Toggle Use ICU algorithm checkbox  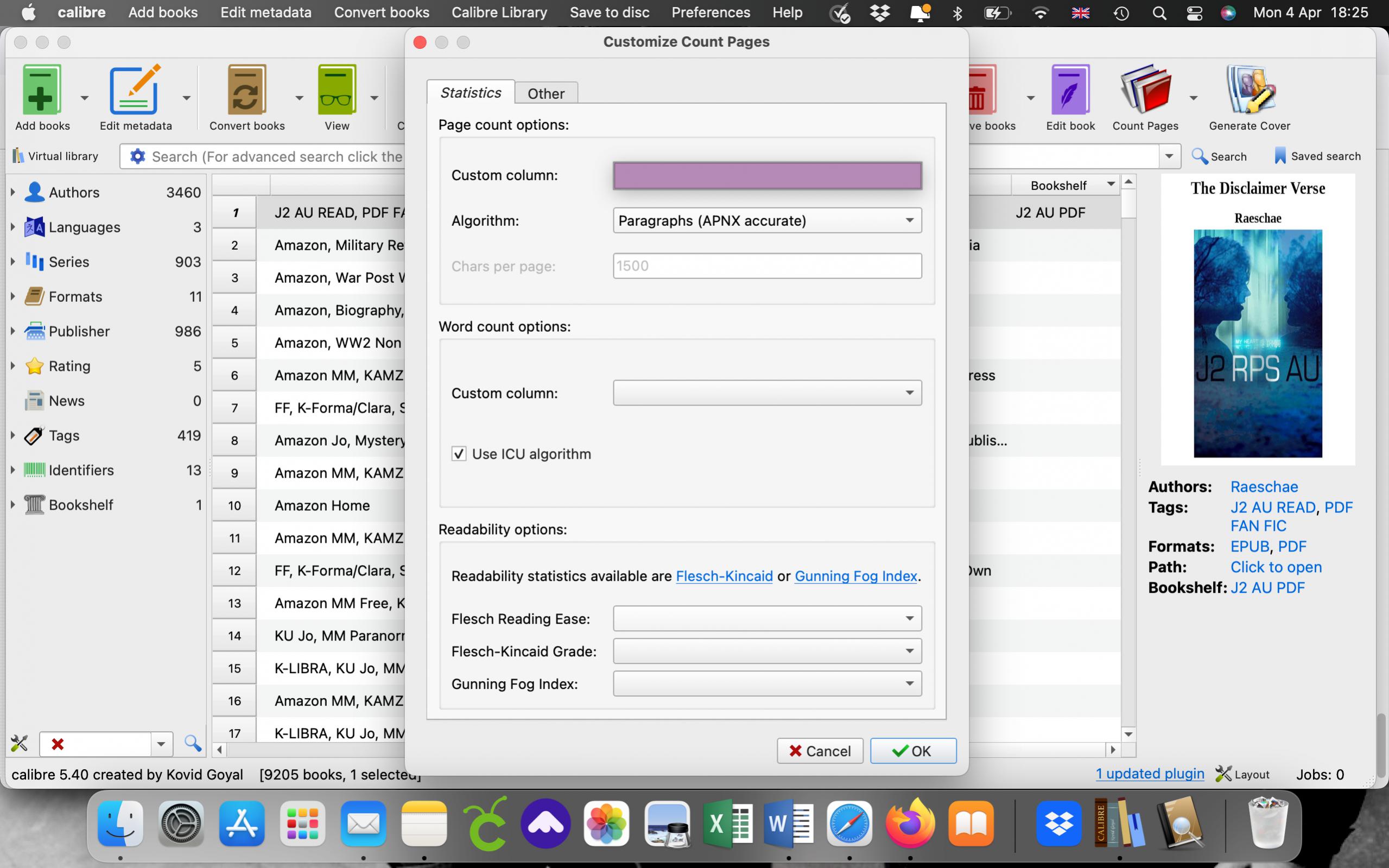click(x=459, y=453)
